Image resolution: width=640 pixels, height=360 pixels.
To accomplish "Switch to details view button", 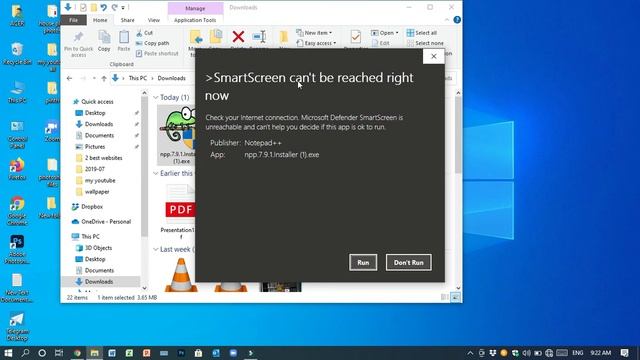I will point(444,298).
